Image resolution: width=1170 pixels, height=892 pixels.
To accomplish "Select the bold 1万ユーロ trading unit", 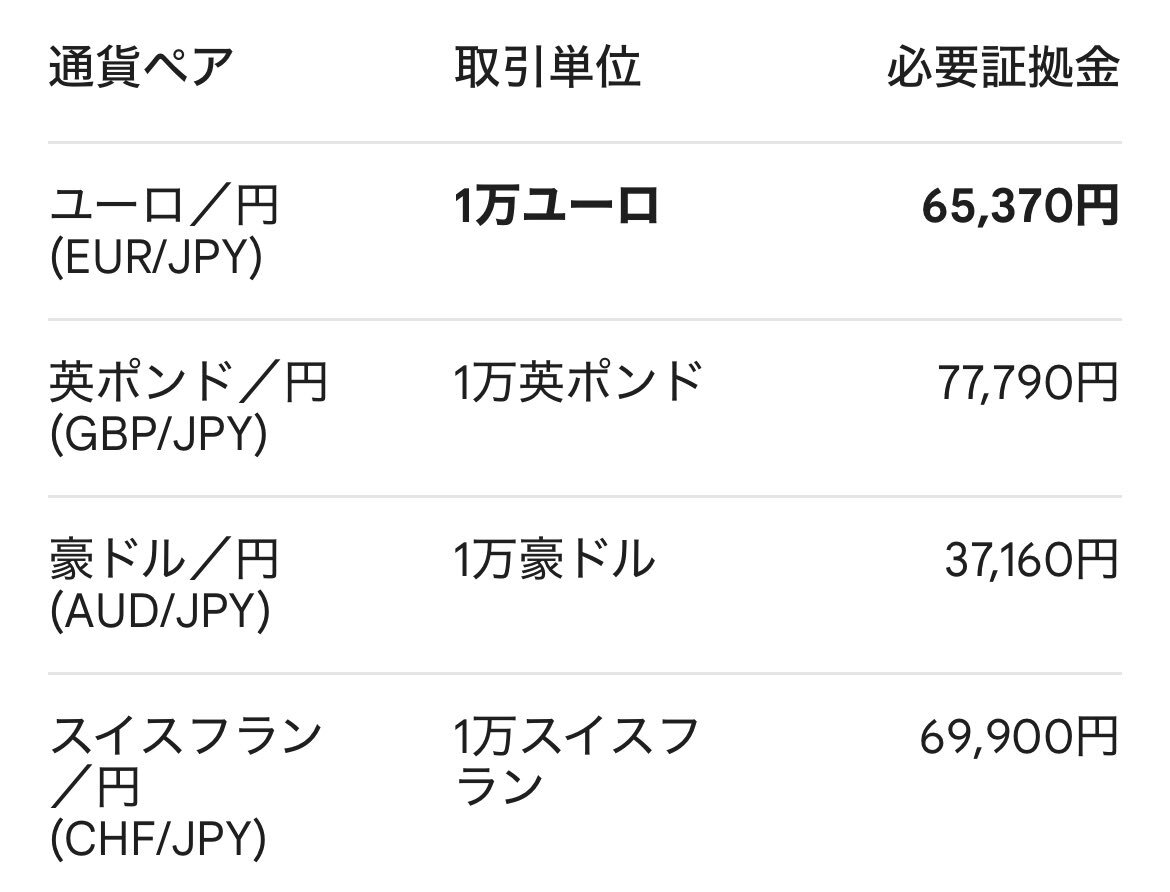I will tap(557, 205).
